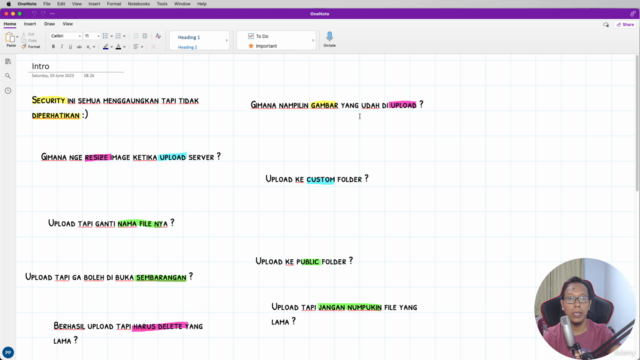
Task: Switch to the Draw ribbon tab
Action: pos(49,24)
